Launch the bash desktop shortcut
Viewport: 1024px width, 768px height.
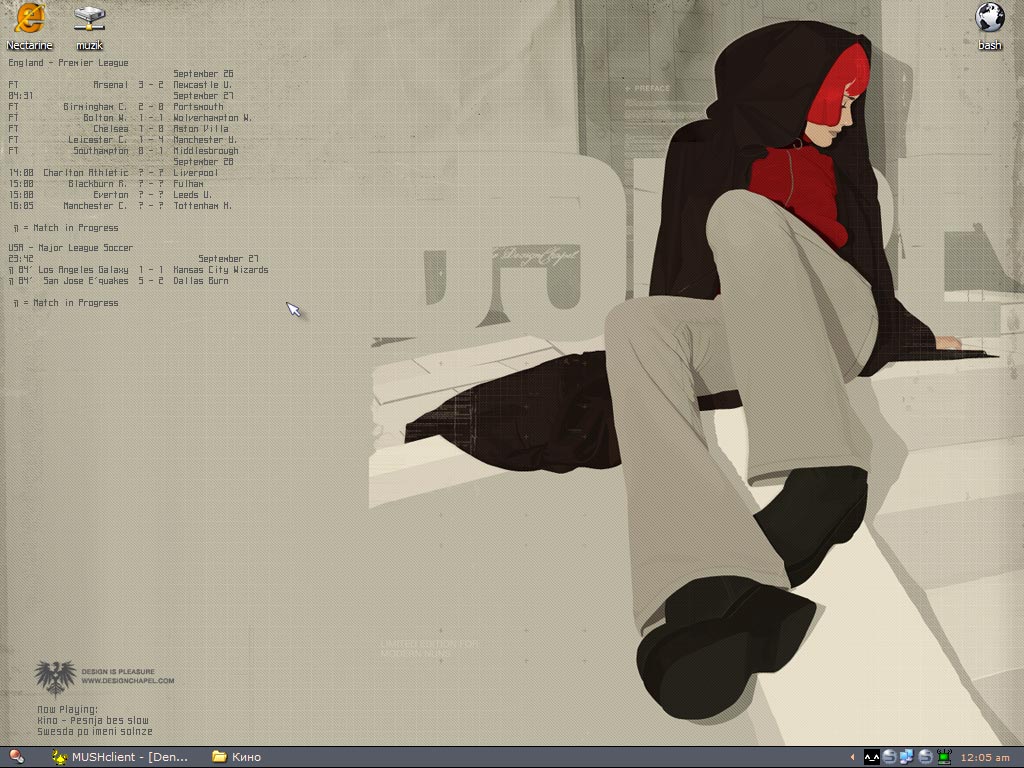(x=989, y=18)
